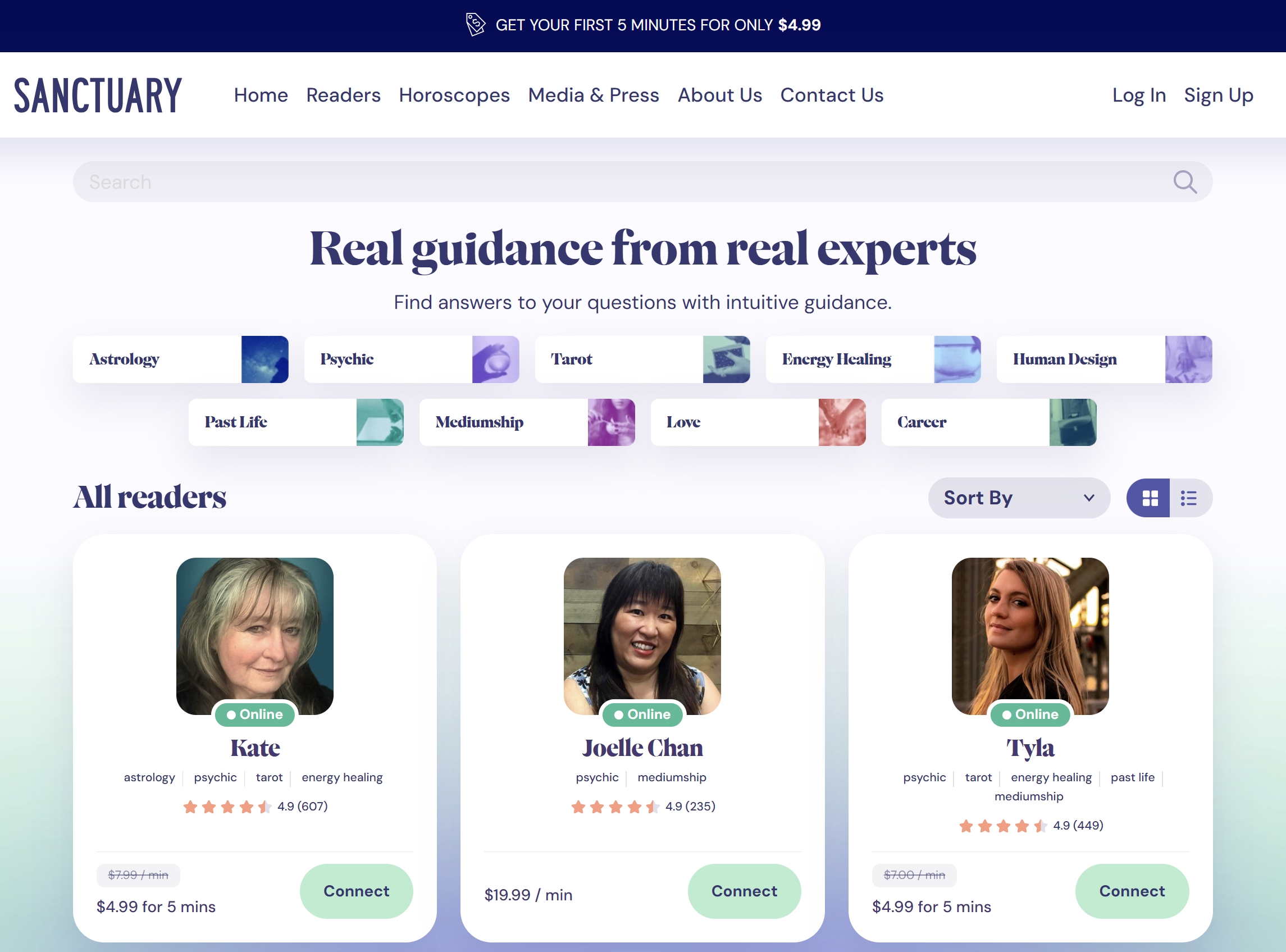
Task: Switch to list view layout
Action: (x=1191, y=498)
